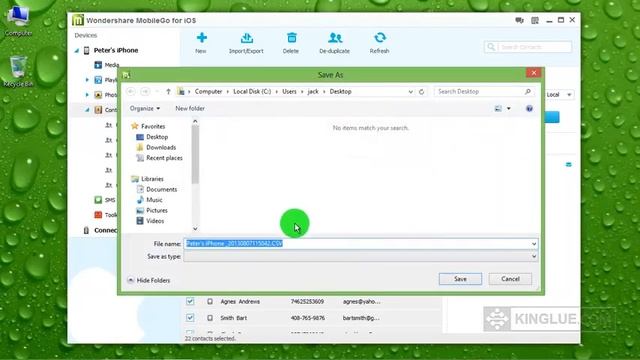Select the De-duplicate contacts icon
640x360 pixels.
[x=335, y=38]
